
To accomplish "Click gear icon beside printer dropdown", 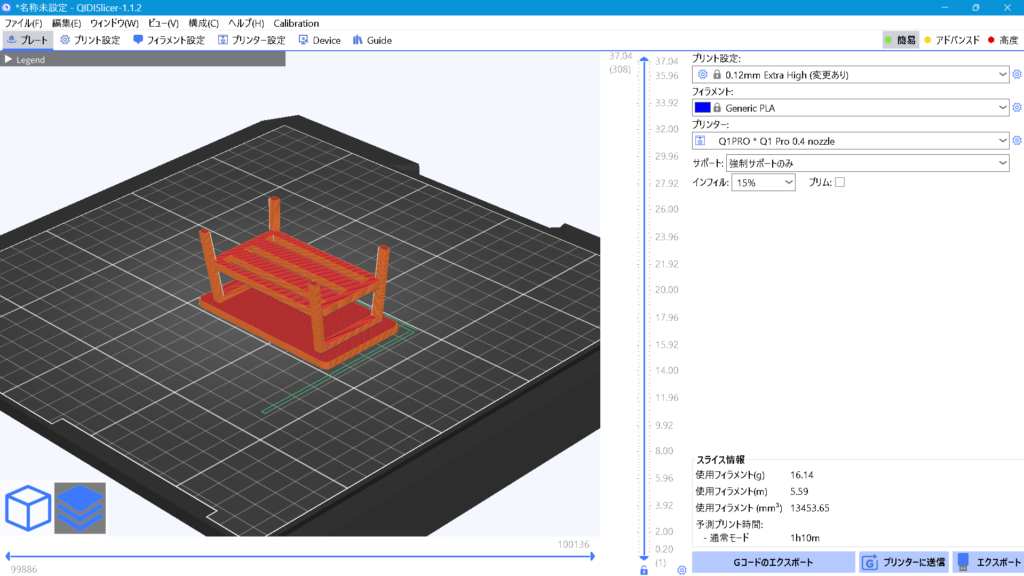I will [1016, 141].
